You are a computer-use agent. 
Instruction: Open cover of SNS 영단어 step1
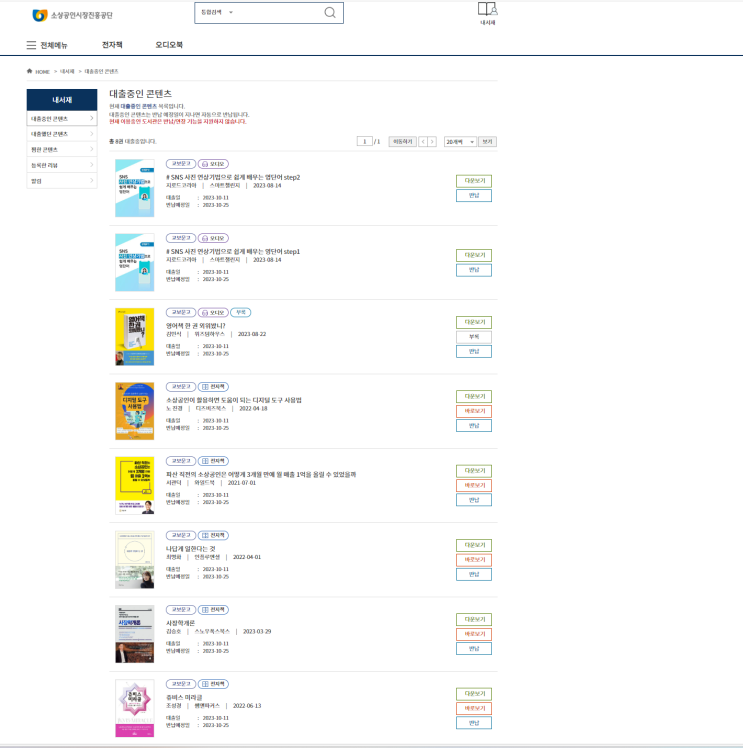pos(134,262)
